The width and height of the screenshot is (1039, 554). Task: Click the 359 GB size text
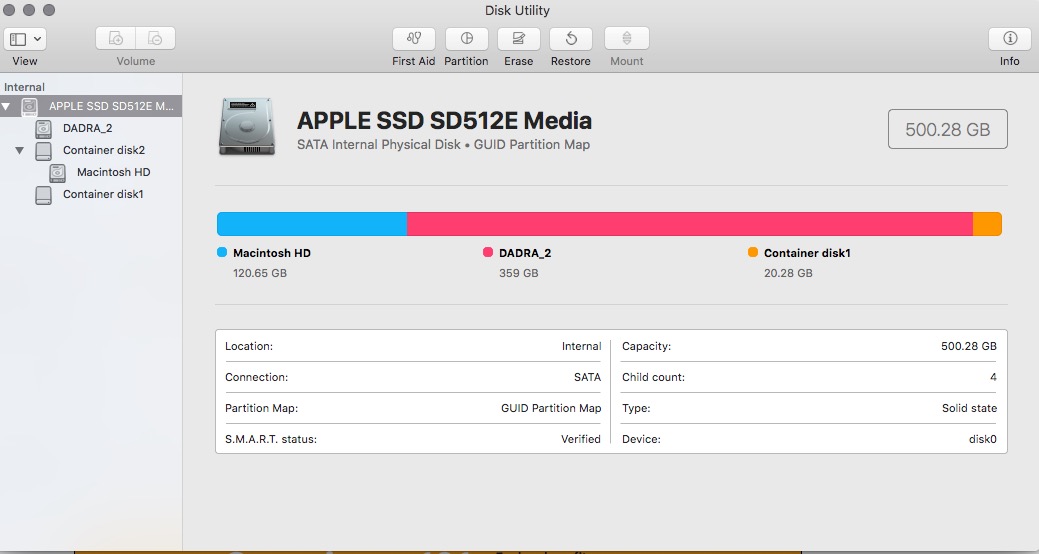click(519, 273)
